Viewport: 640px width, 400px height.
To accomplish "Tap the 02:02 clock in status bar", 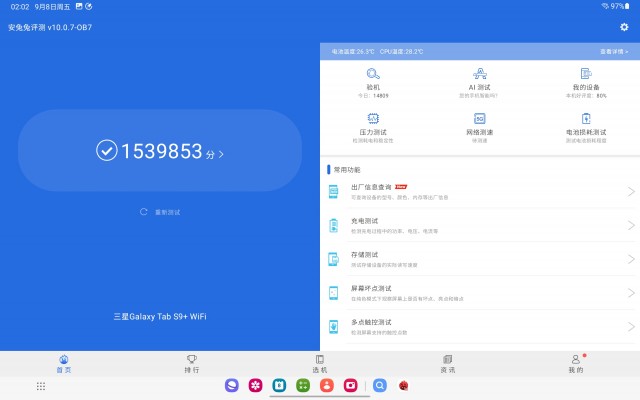I will [x=20, y=7].
